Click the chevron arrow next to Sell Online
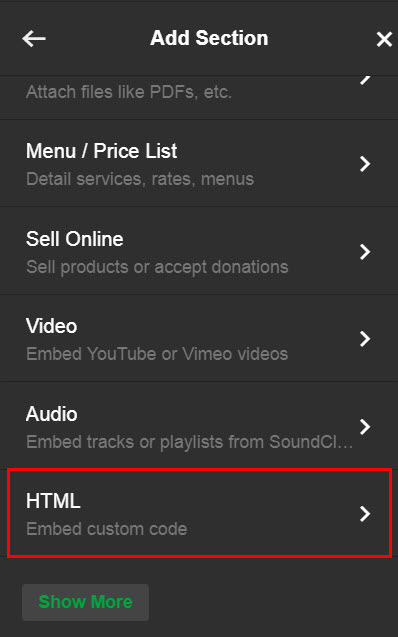Screen dimensions: 398x637 365,251
